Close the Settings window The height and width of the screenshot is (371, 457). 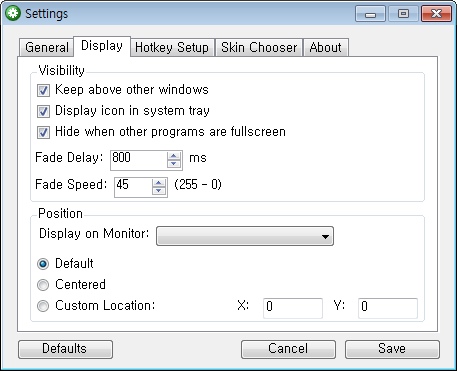[436, 14]
